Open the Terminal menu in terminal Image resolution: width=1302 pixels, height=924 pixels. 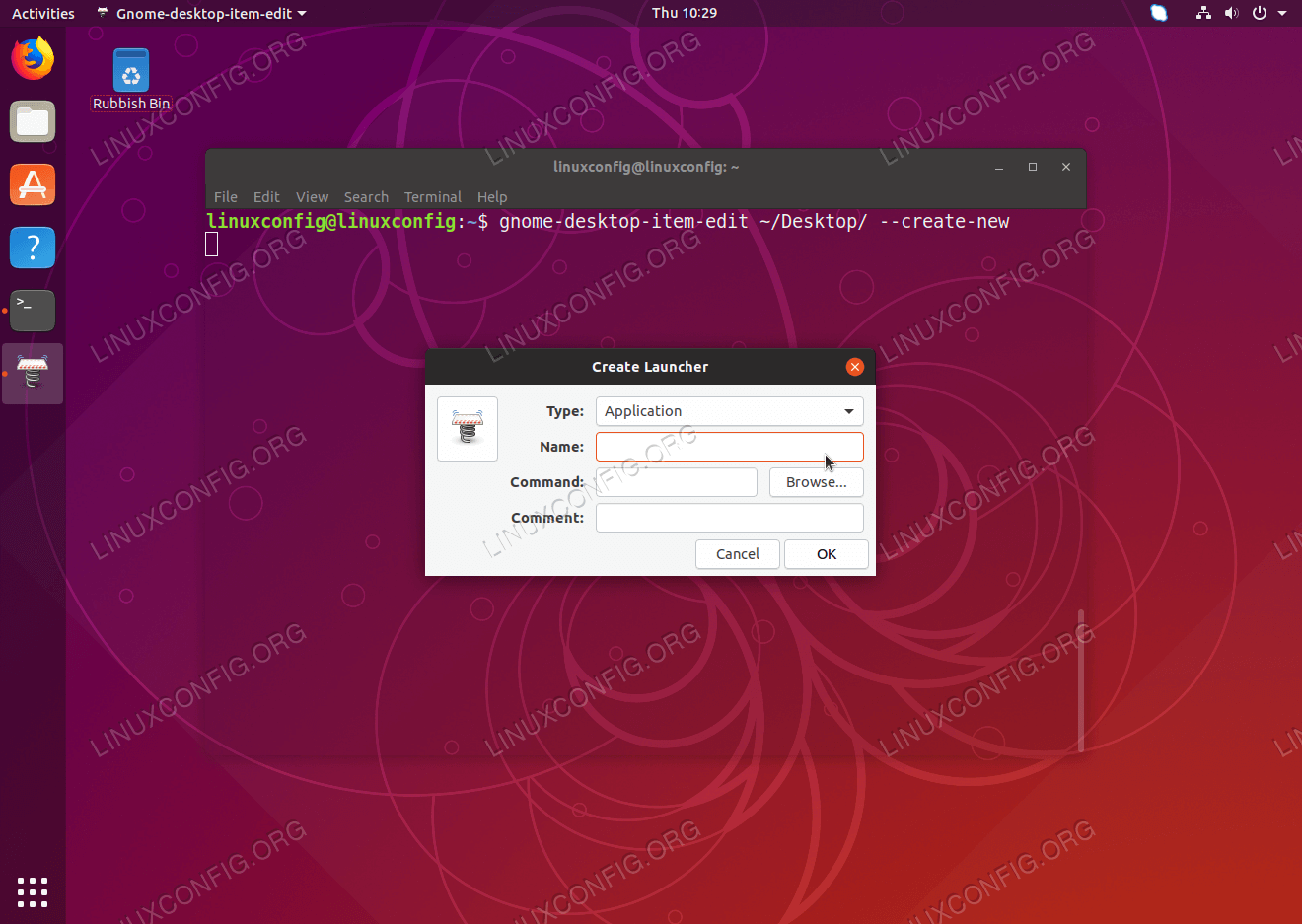[433, 197]
